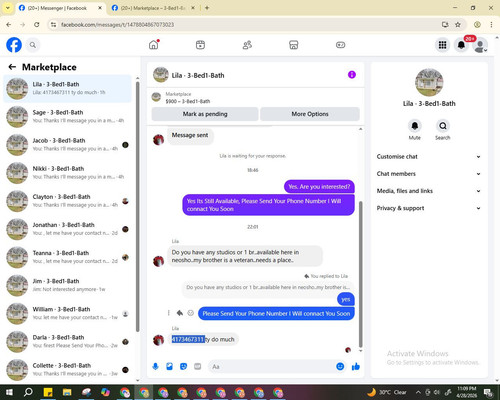
Task: Open the Jim 3-Bed1-Bath conversation
Action: 67,285
